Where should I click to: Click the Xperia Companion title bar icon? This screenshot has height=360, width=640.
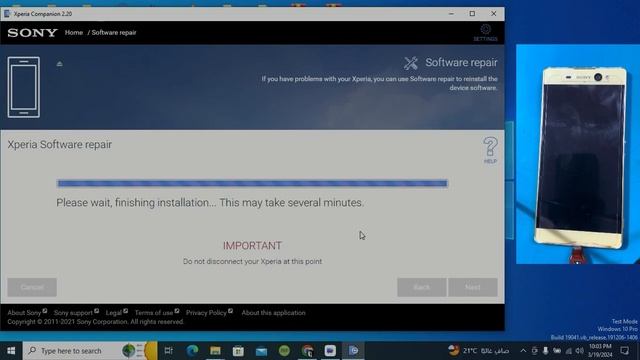[x=7, y=13]
